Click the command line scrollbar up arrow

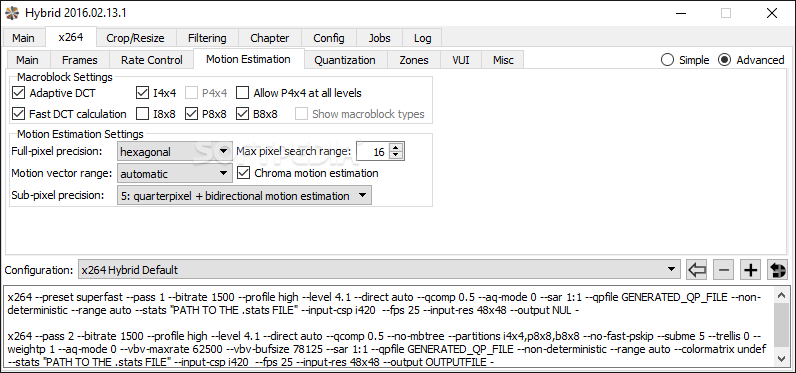pyautogui.click(x=782, y=295)
